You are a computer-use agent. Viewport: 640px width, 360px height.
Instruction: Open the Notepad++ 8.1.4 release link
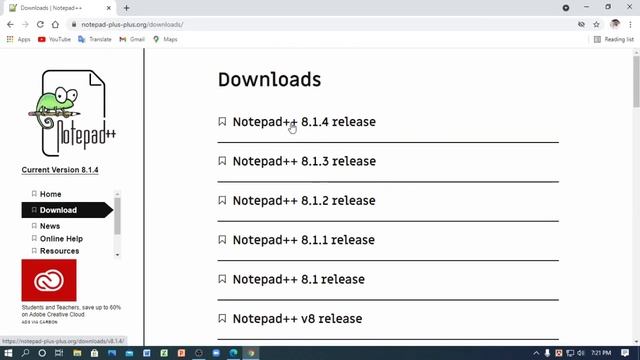(x=304, y=122)
